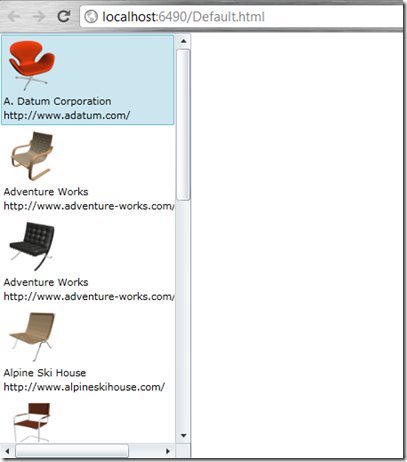Click the http://www.adatum.com/ URL text
407x462 pixels.
(x=67, y=115)
